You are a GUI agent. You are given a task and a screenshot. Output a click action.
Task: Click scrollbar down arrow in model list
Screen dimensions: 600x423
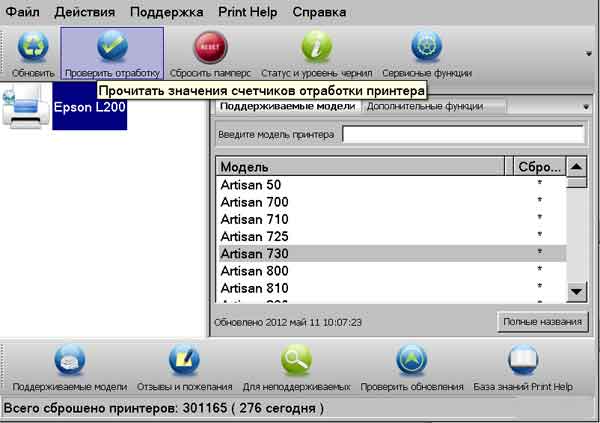(576, 292)
